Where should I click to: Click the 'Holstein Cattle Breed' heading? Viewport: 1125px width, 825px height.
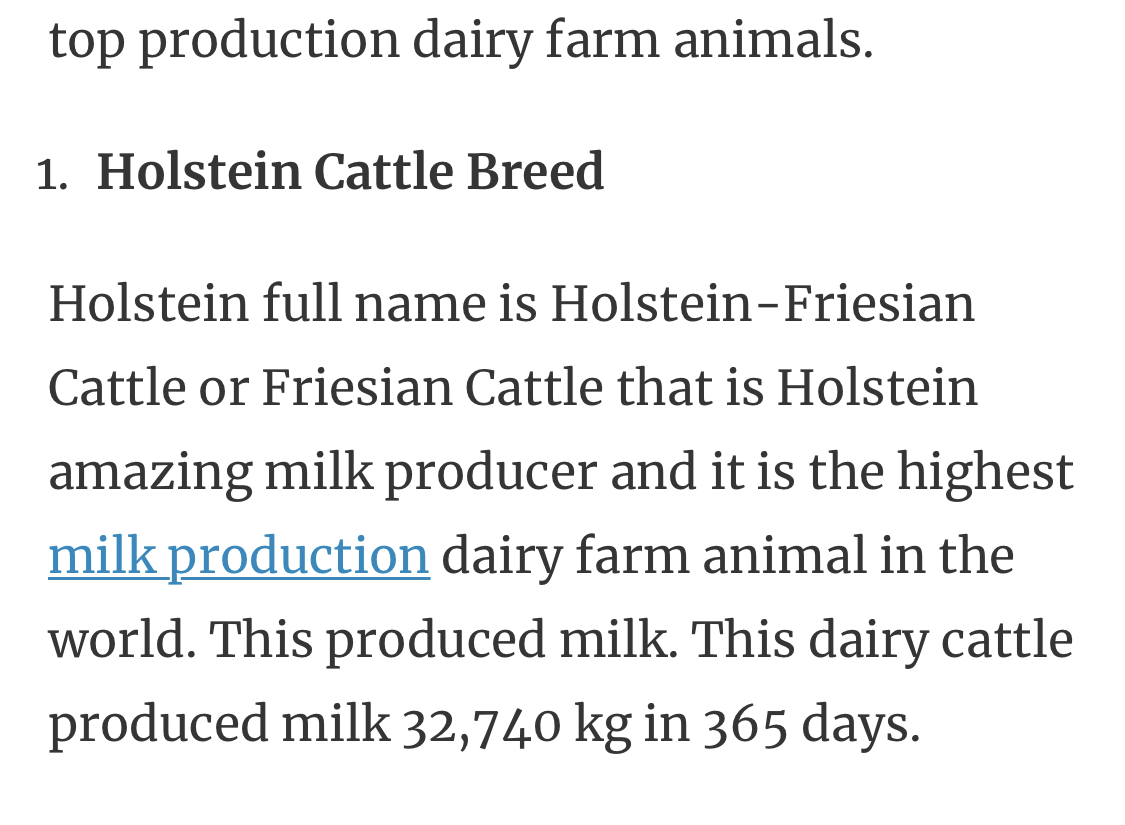[350, 172]
